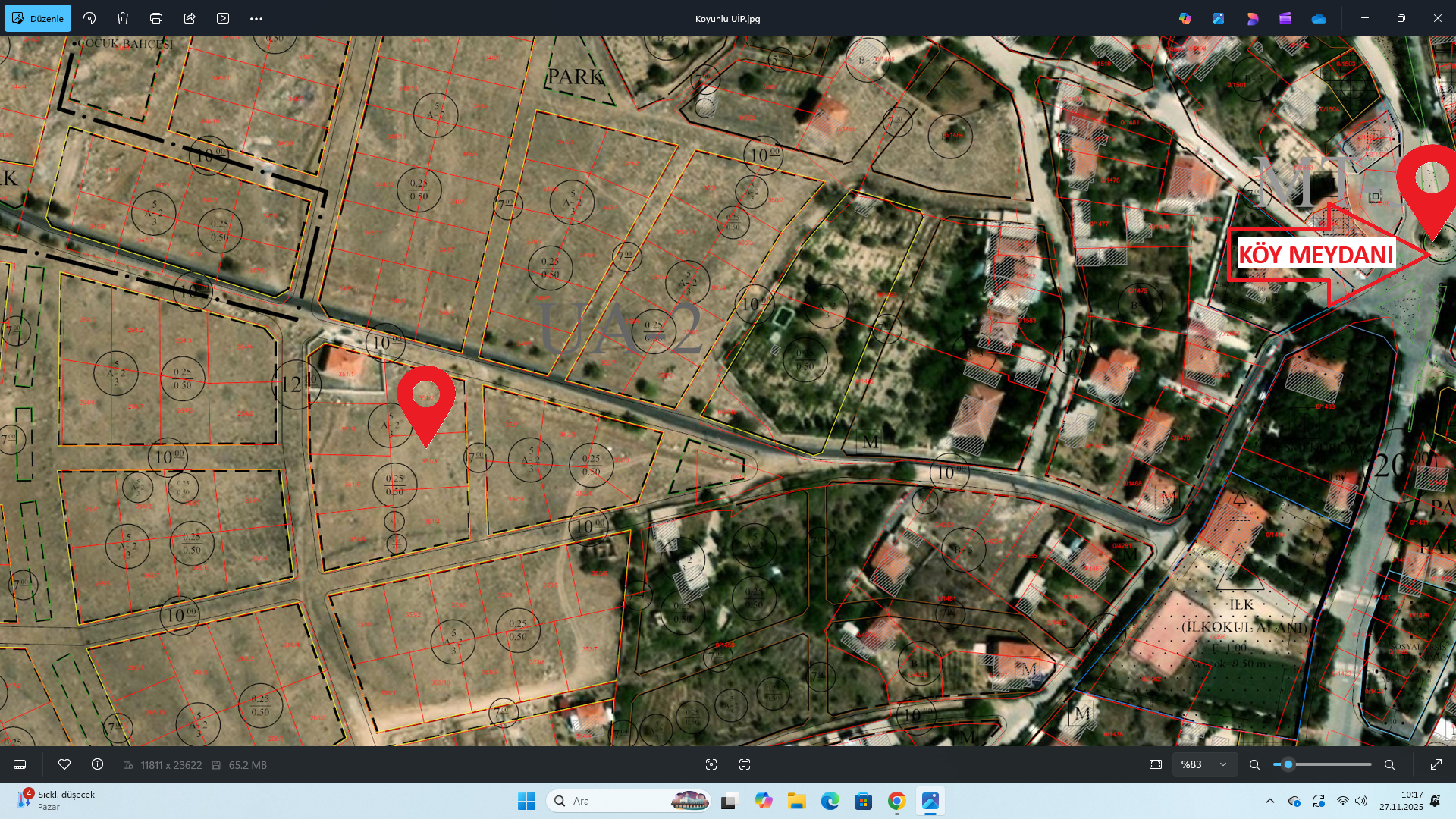Click the visual search scan icon
The image size is (1456, 819).
coord(711,764)
